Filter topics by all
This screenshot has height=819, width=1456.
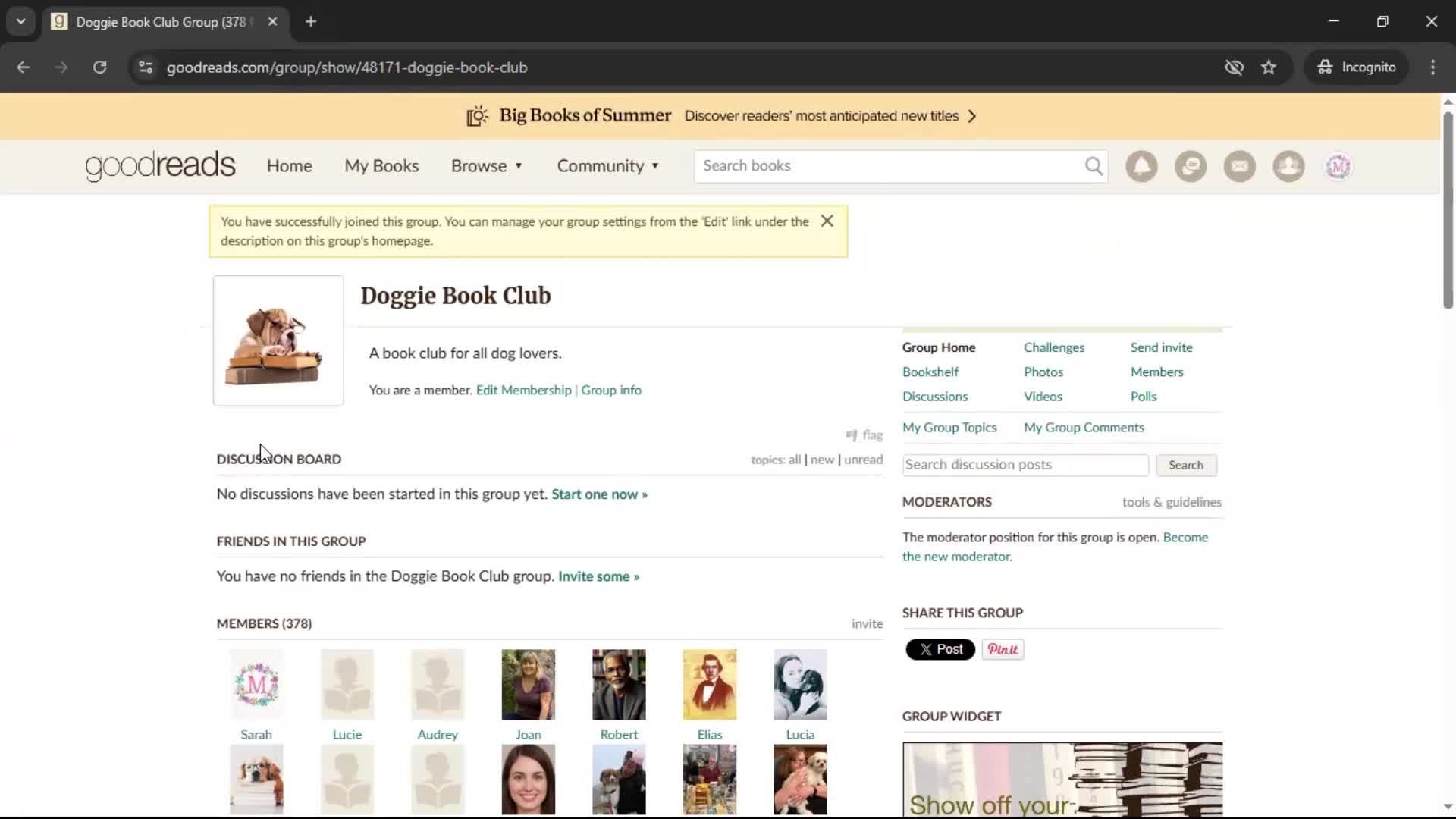(794, 460)
